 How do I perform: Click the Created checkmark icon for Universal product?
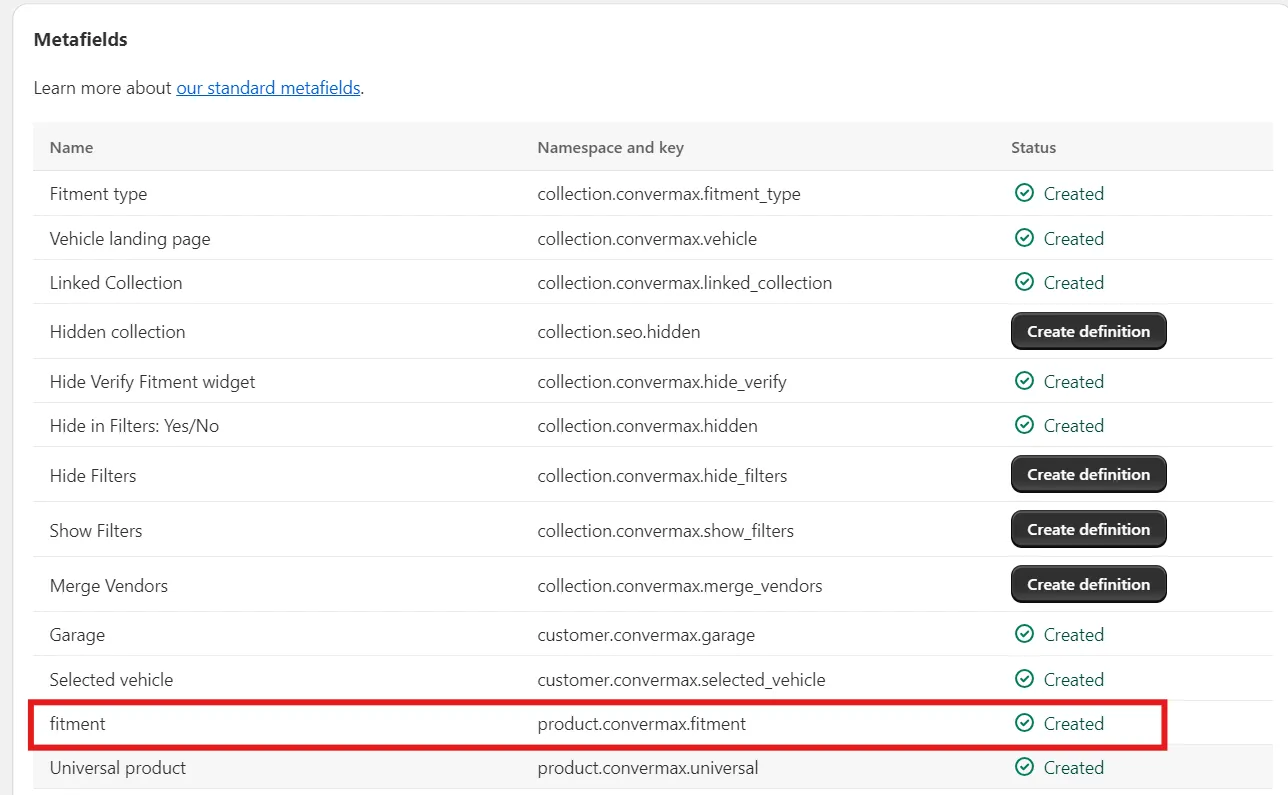click(1024, 767)
